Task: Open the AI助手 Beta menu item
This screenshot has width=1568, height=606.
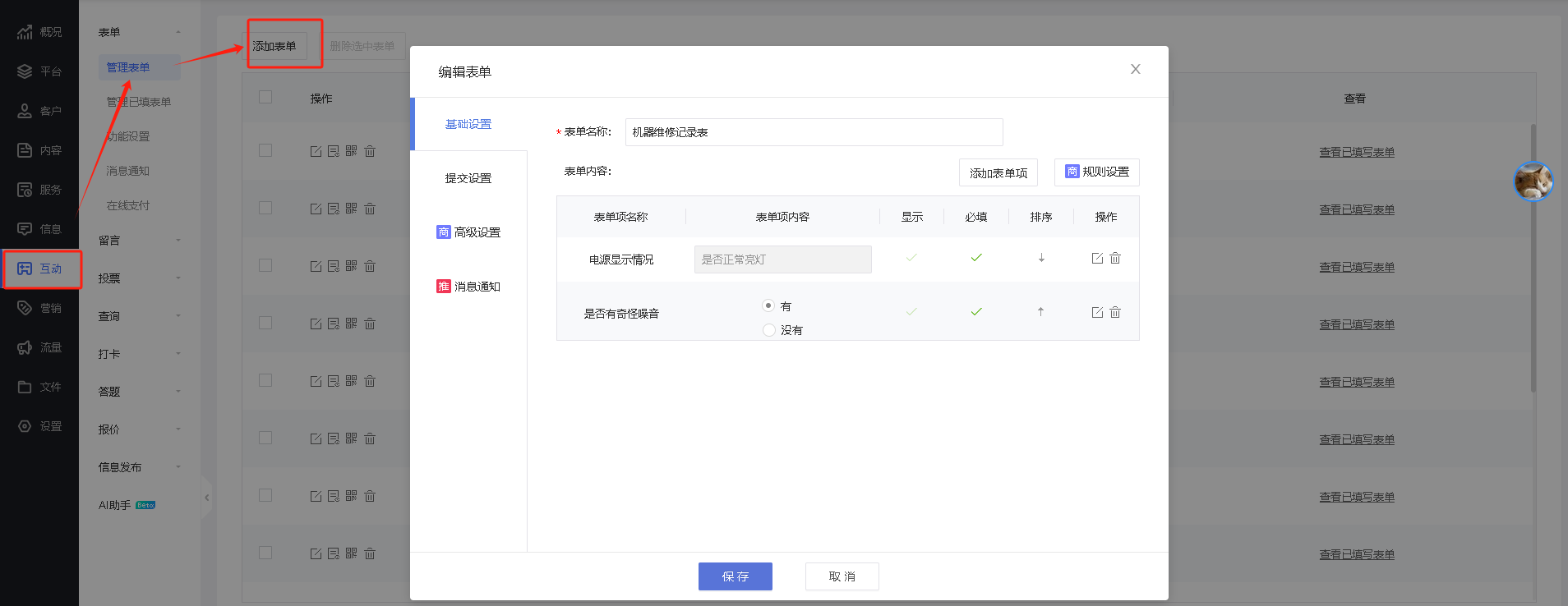Action: point(127,505)
